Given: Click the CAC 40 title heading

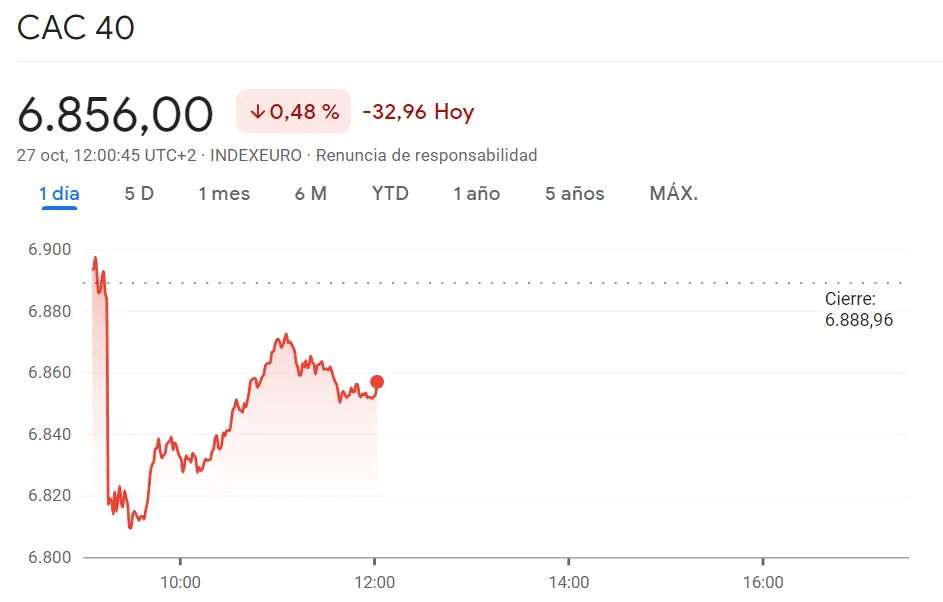Looking at the screenshot, I should [x=73, y=28].
